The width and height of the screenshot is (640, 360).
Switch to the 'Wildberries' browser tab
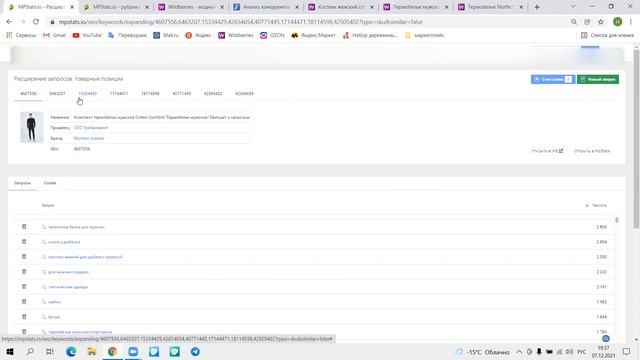(x=191, y=7)
